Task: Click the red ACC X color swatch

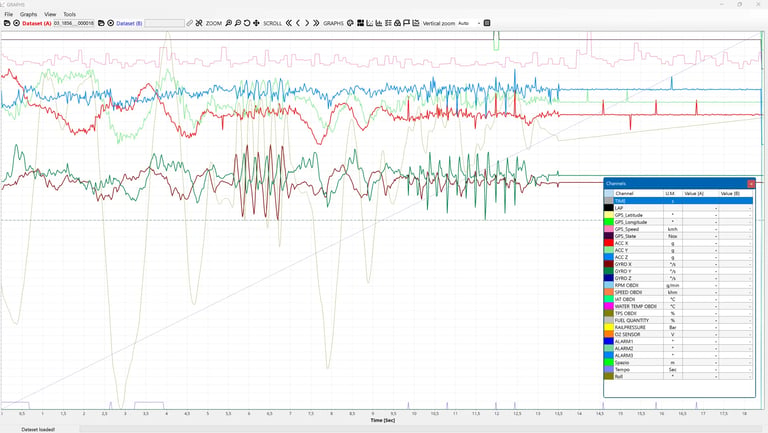Action: (x=609, y=243)
